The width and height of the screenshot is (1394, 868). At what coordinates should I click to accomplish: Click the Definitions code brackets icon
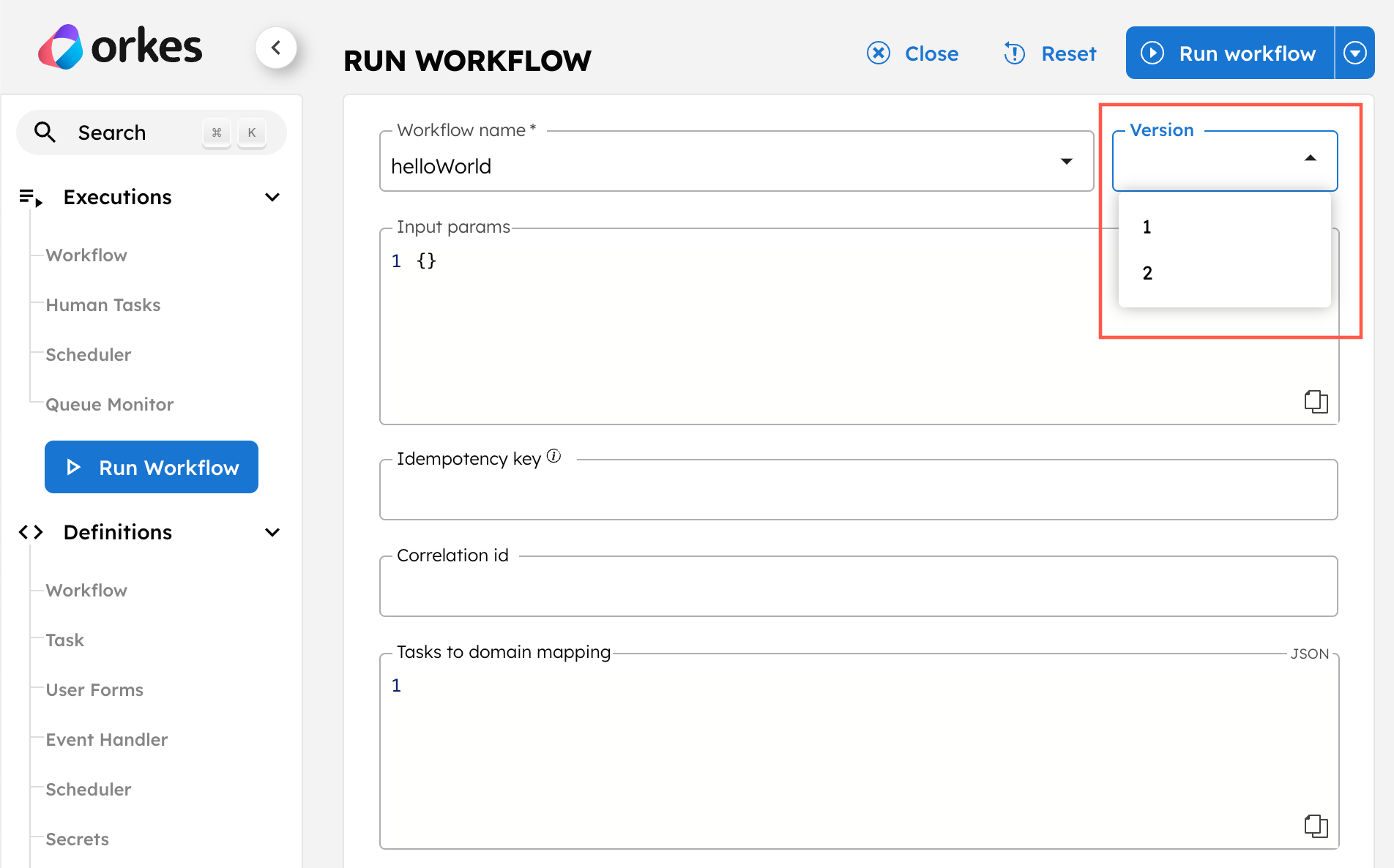click(x=31, y=532)
